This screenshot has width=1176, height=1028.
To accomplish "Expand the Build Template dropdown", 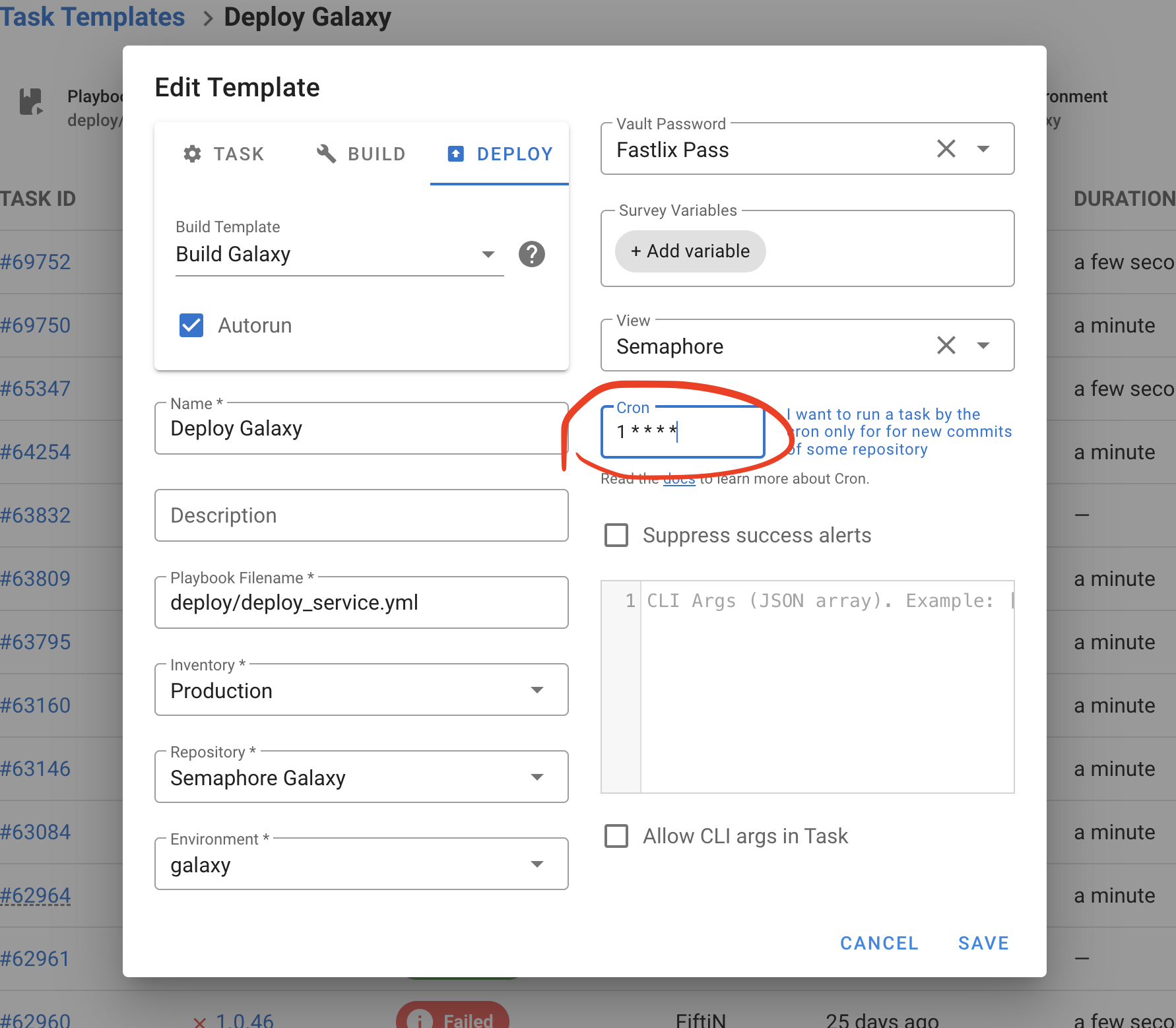I will point(488,255).
